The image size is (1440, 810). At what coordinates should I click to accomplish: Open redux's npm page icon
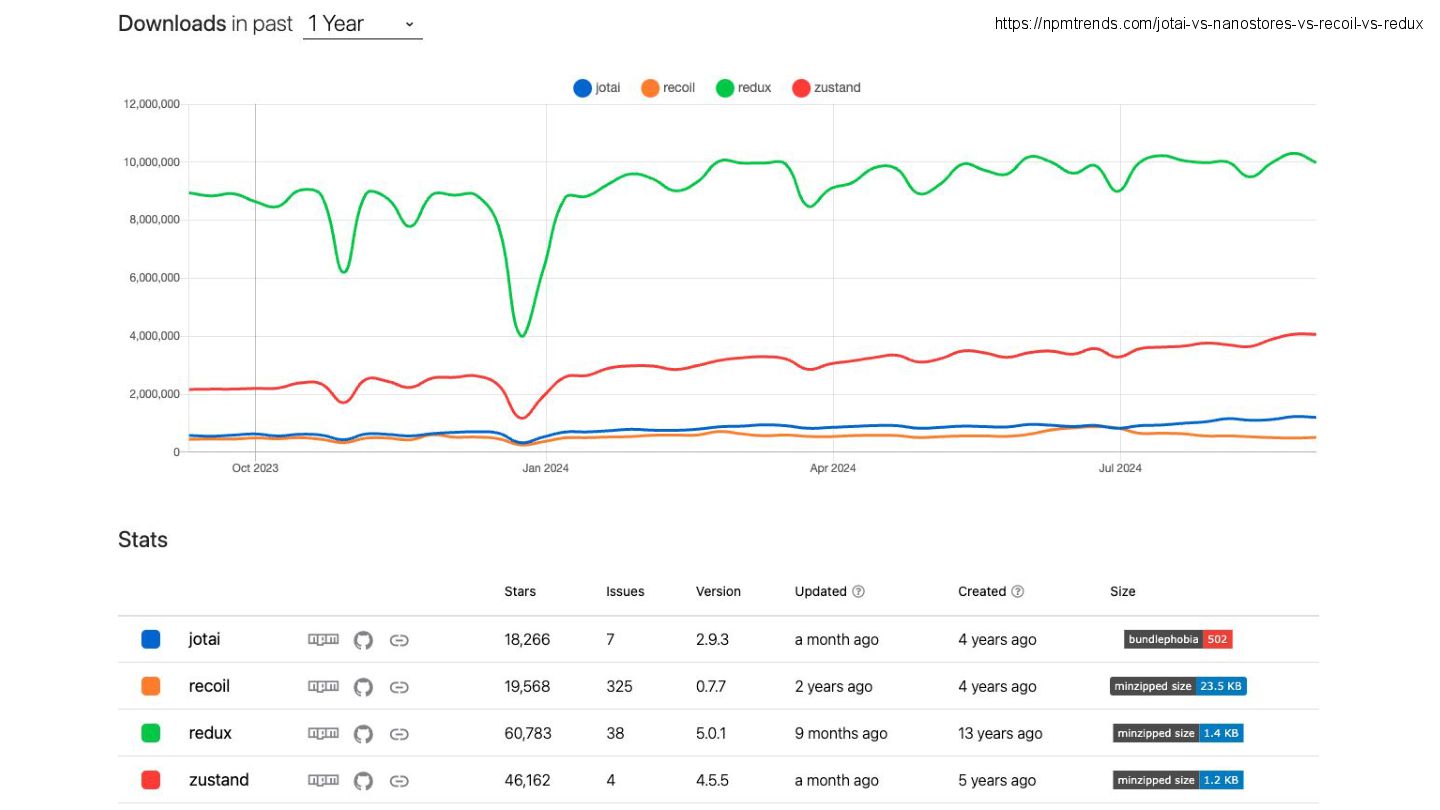pos(323,733)
